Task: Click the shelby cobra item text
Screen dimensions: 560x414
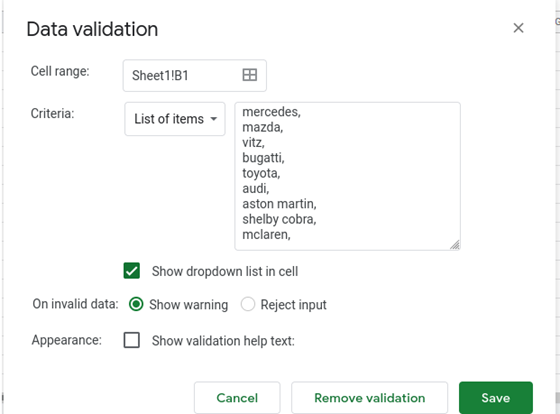Action: pos(279,219)
